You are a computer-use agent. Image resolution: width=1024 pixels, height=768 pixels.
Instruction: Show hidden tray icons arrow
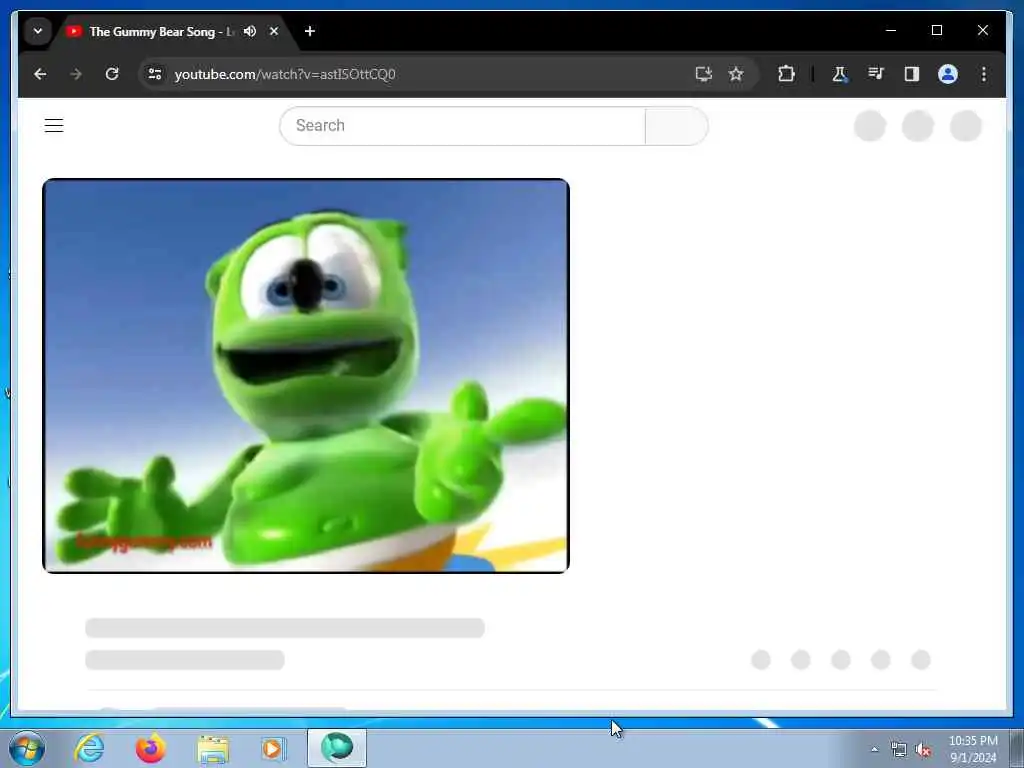point(874,749)
